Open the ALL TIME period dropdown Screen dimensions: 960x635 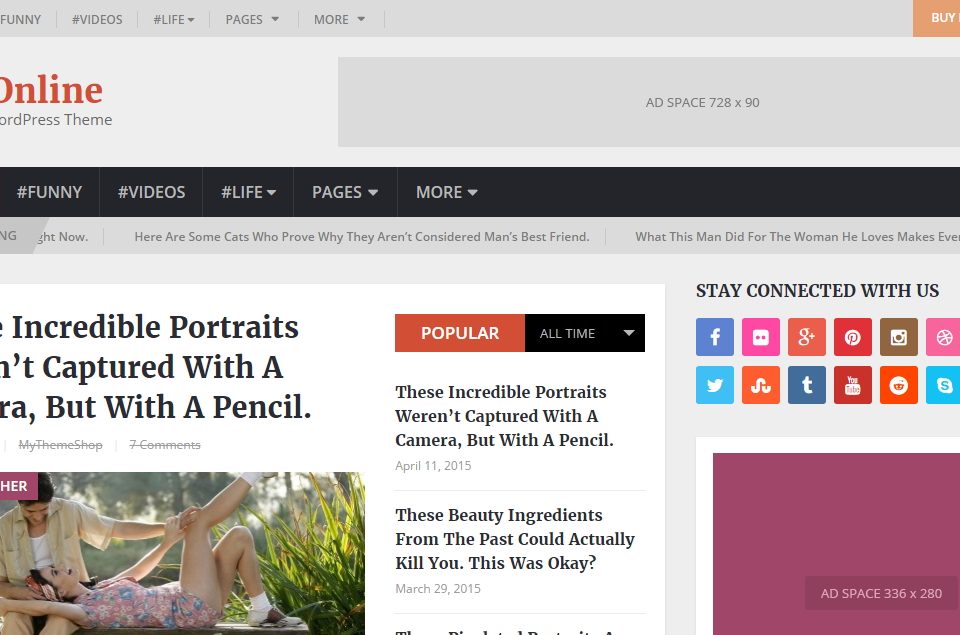tap(585, 333)
